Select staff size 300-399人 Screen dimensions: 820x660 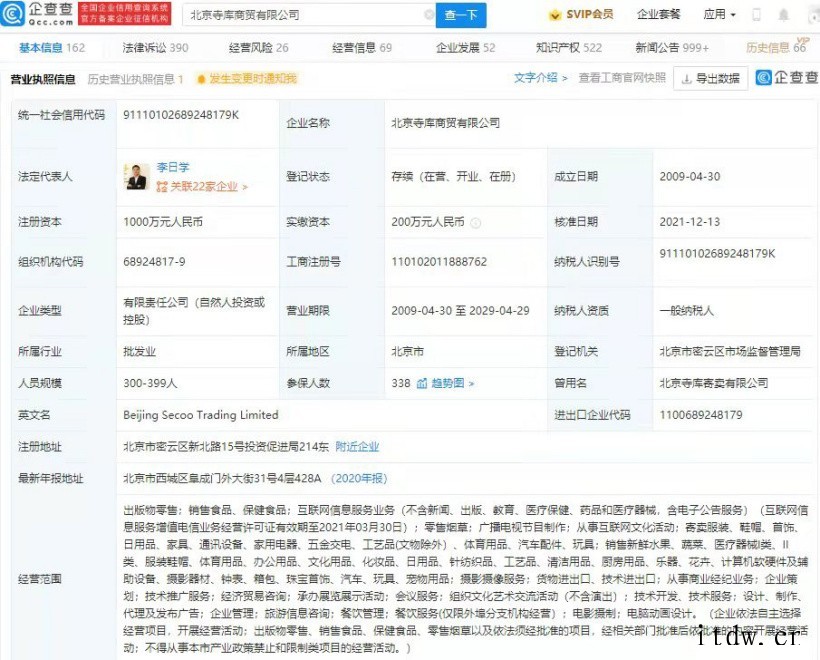150,383
